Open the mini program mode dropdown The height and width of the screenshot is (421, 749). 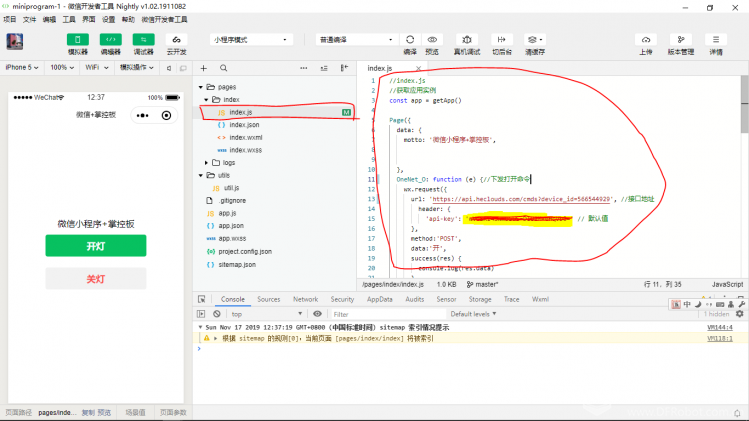(251, 40)
